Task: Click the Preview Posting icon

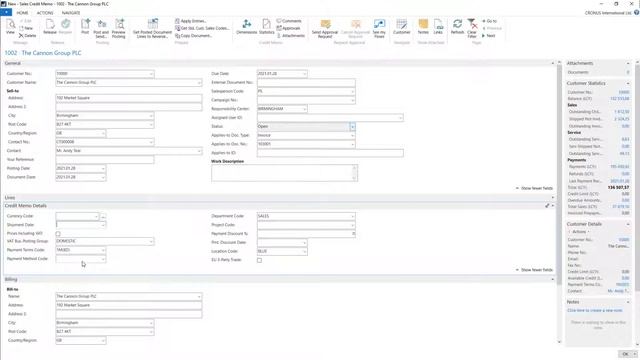Action: [x=119, y=29]
